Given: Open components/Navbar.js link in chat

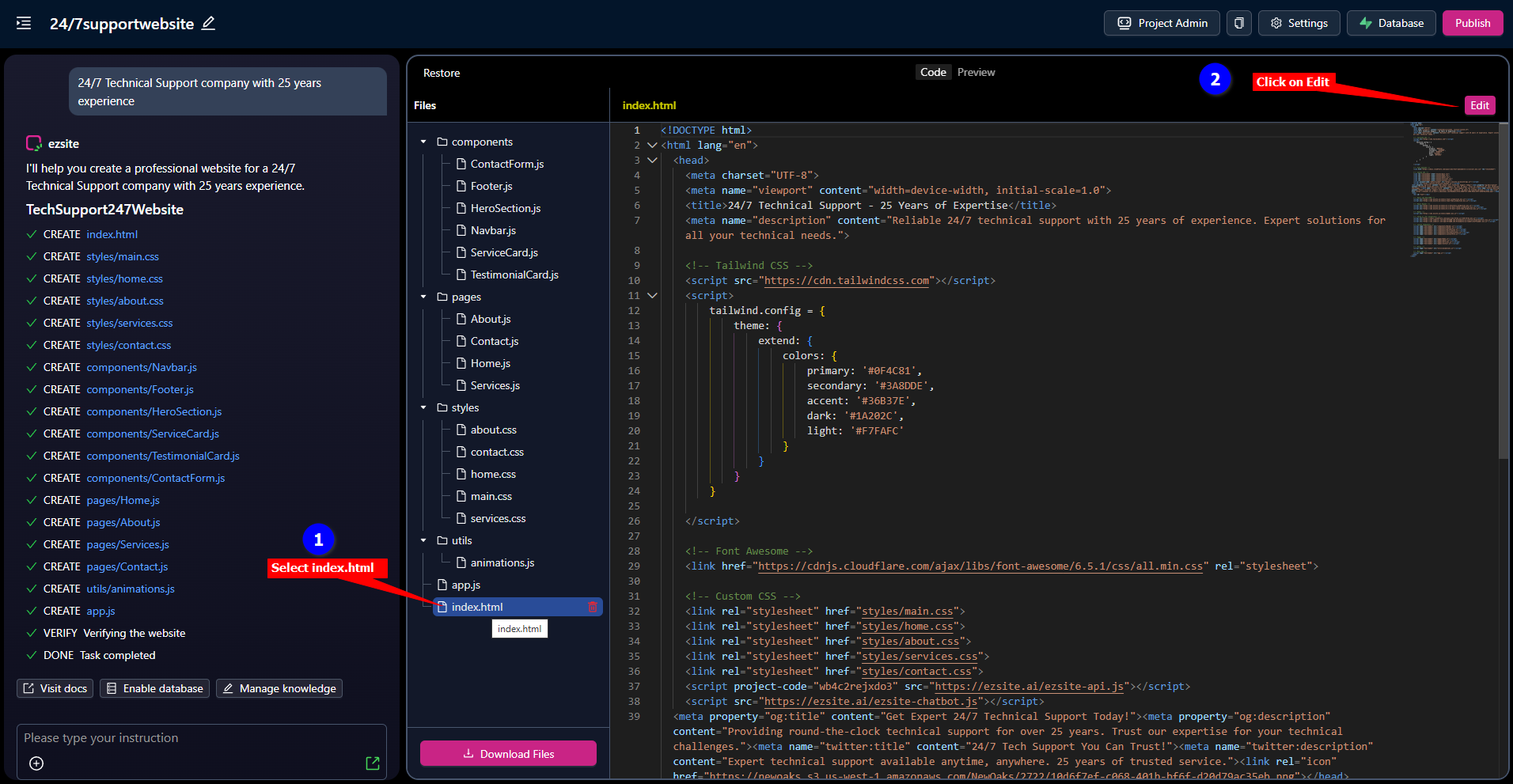Looking at the screenshot, I should tap(142, 367).
